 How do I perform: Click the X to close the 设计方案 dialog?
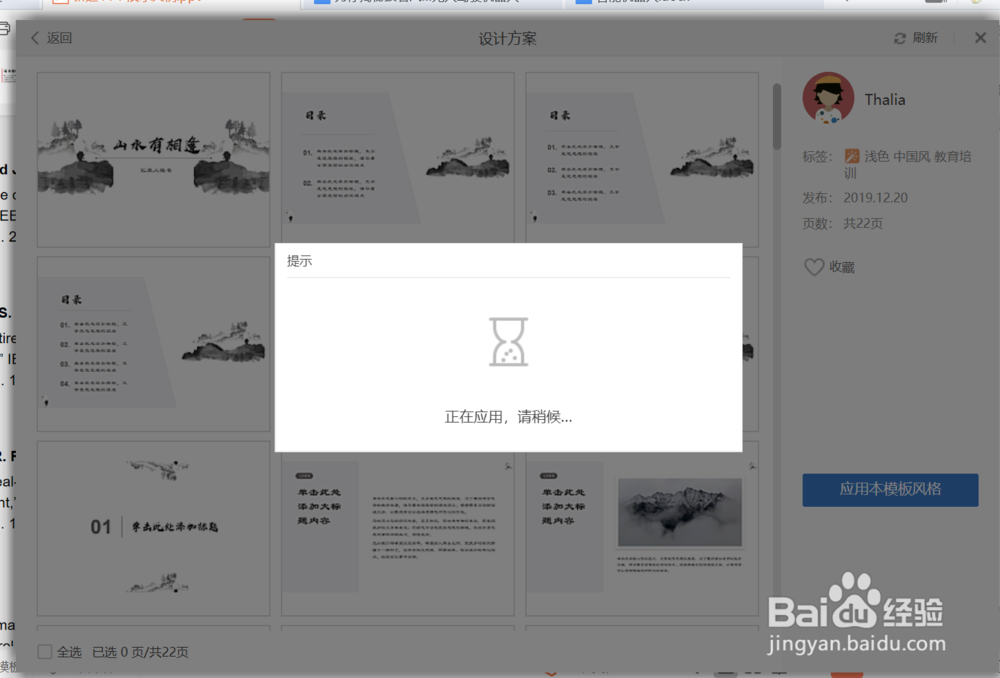(980, 38)
